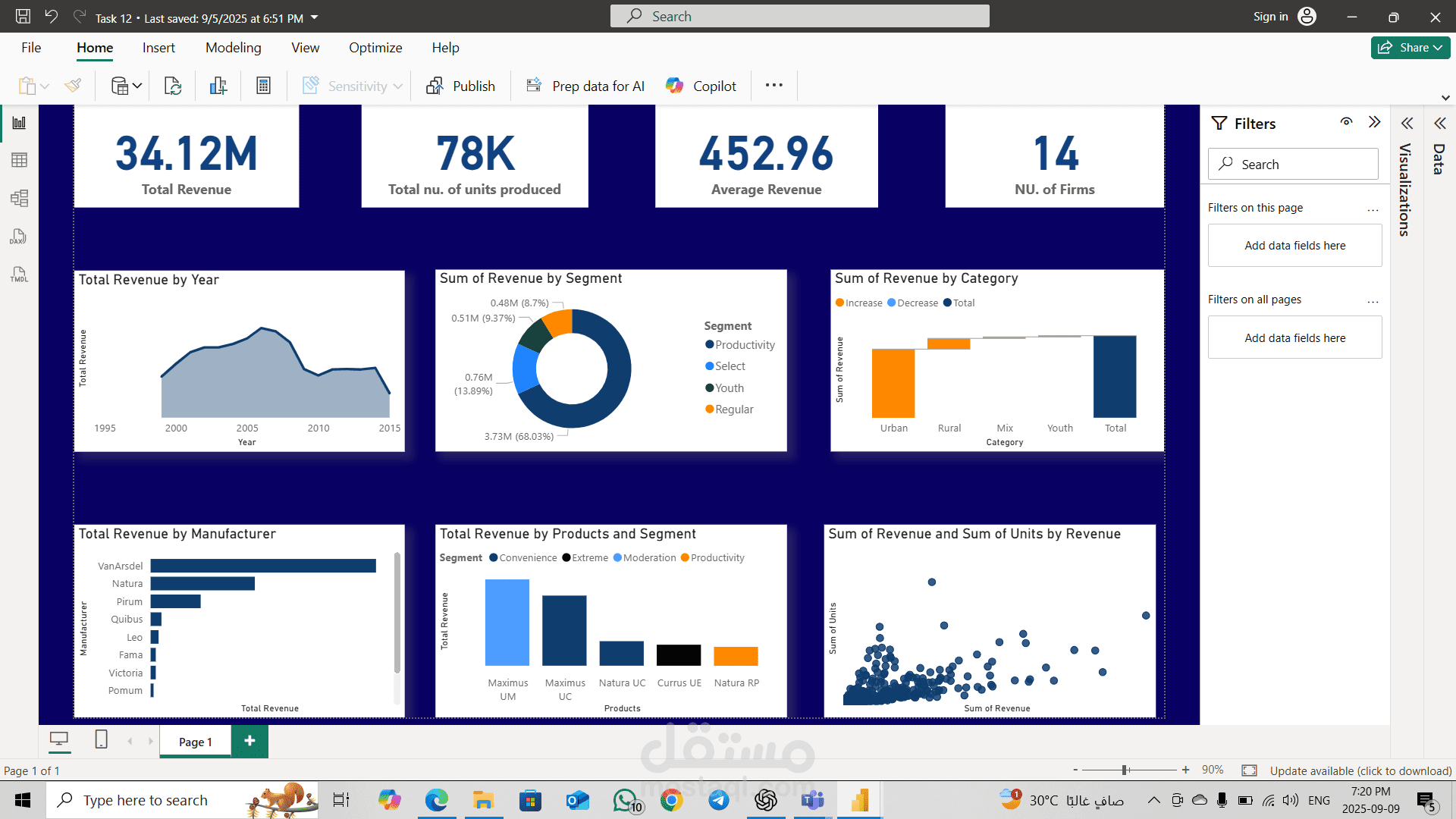Click the Filters pane Search box

click(1293, 164)
